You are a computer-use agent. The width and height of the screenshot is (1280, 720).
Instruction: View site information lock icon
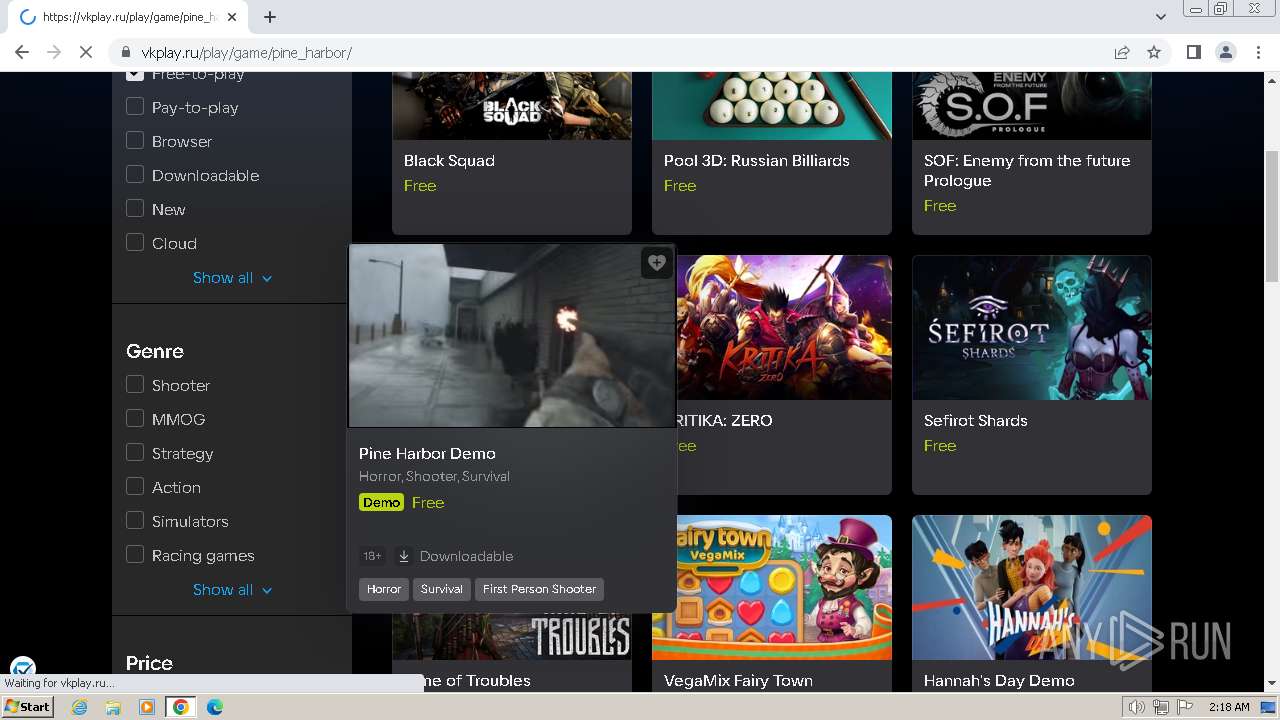click(125, 52)
